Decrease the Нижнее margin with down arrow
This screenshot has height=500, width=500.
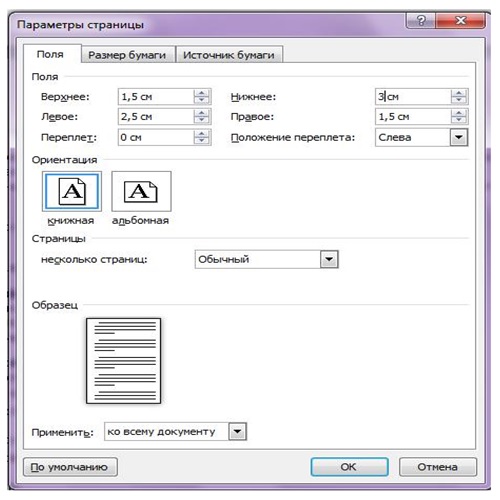coord(459,101)
